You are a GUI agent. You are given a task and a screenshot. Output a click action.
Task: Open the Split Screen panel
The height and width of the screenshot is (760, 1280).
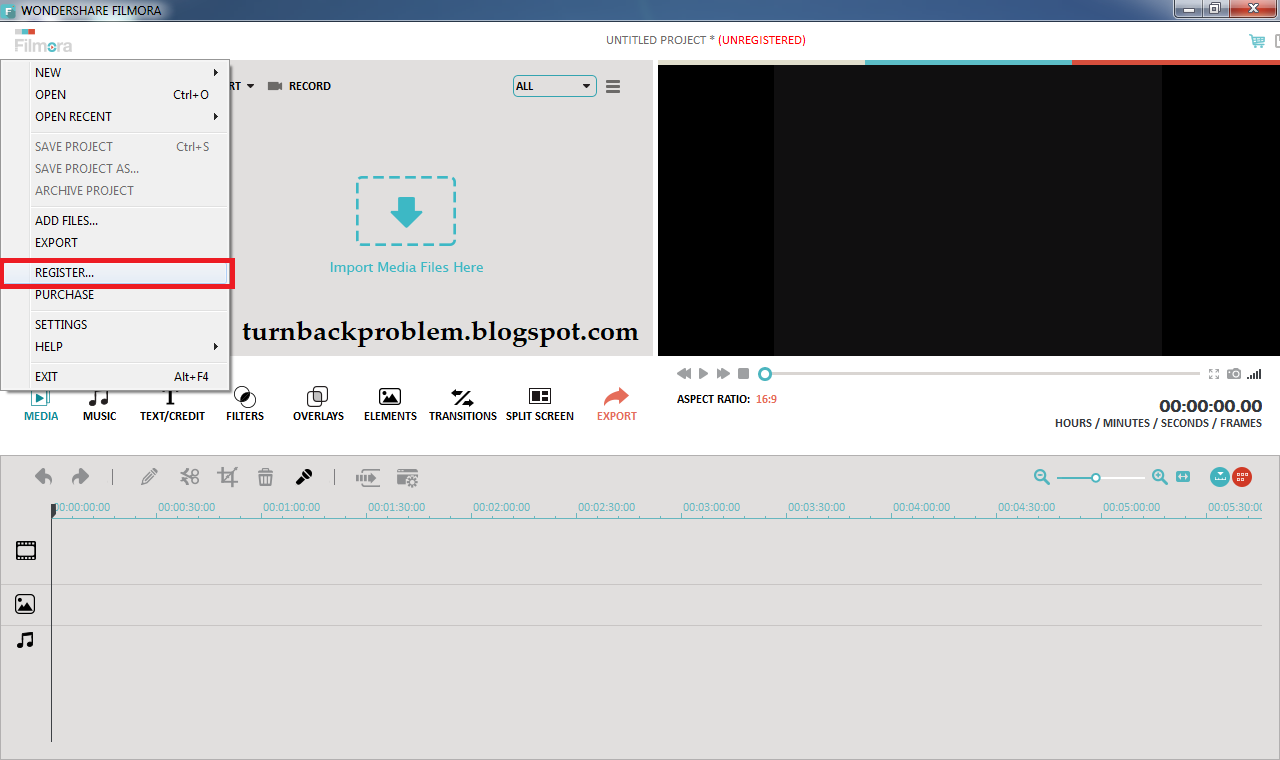539,404
